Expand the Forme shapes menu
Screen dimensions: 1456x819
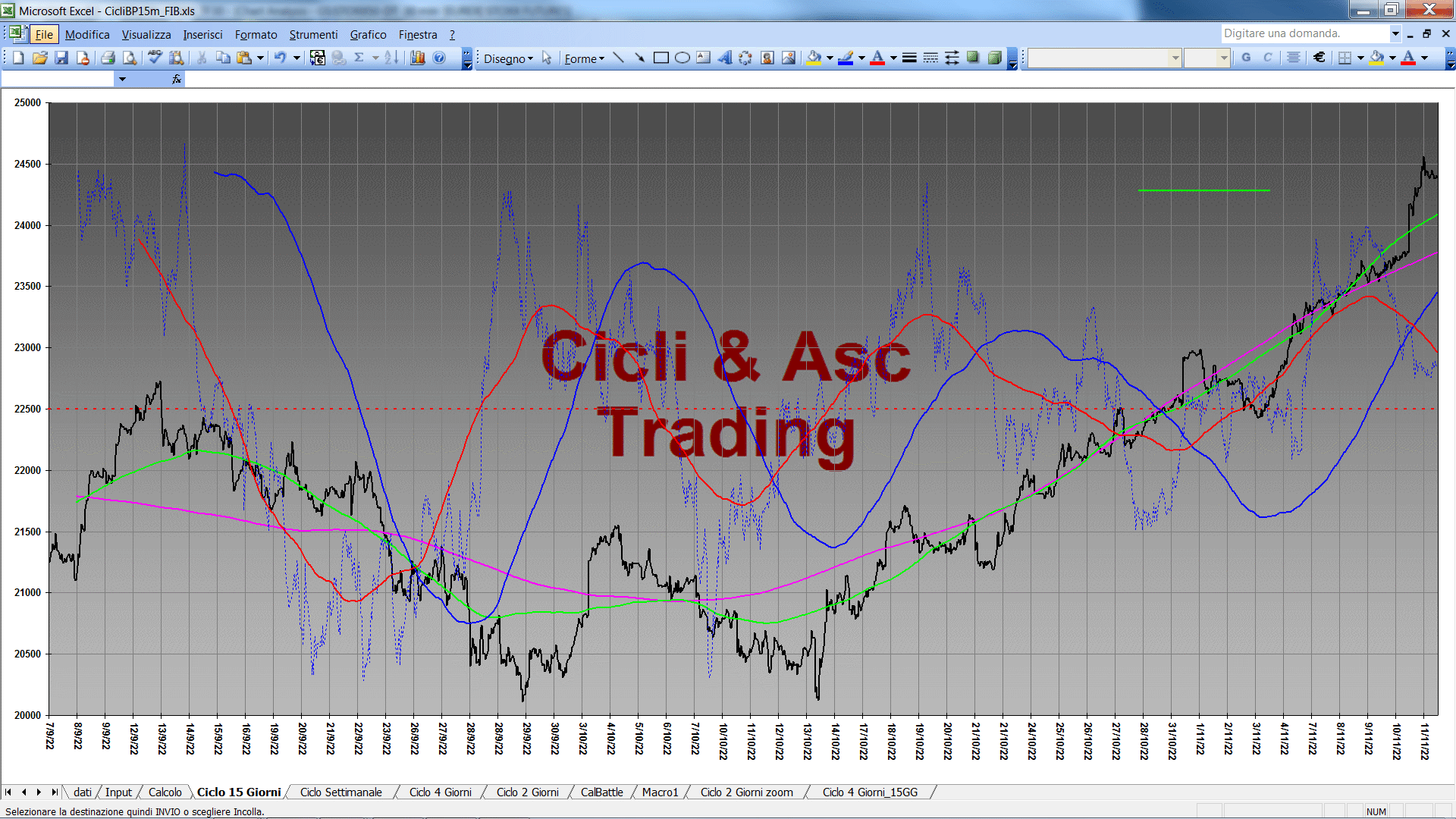(584, 58)
